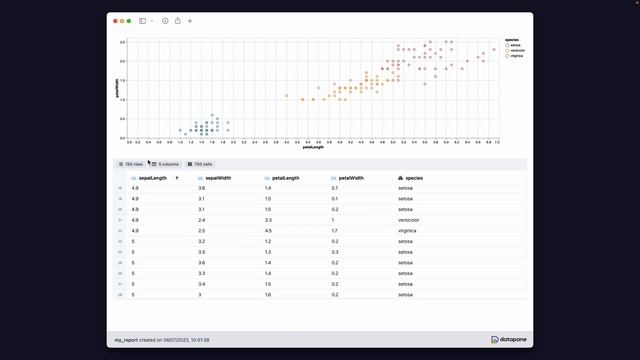Viewport: 640px width, 360px height.
Task: Click the virginica species cell
Action: point(407,231)
